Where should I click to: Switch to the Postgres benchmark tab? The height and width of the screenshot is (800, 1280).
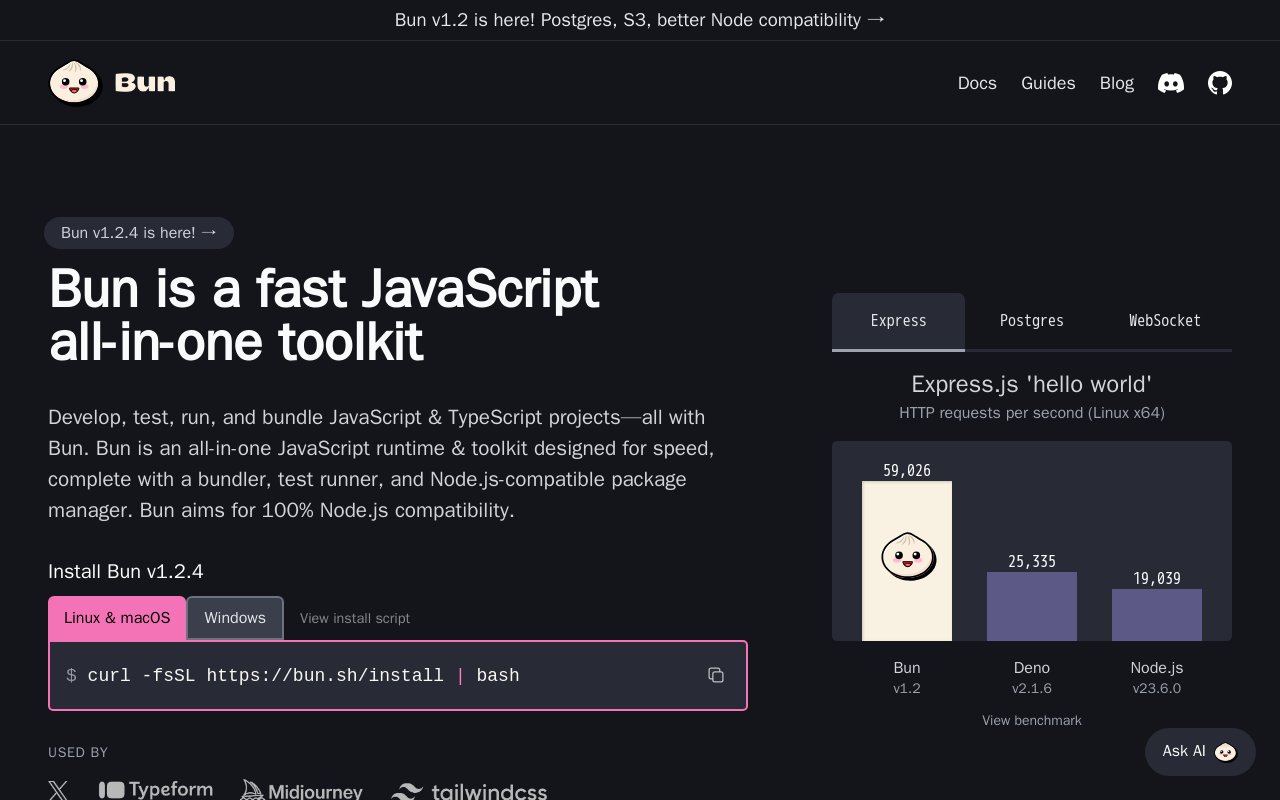pyautogui.click(x=1032, y=321)
